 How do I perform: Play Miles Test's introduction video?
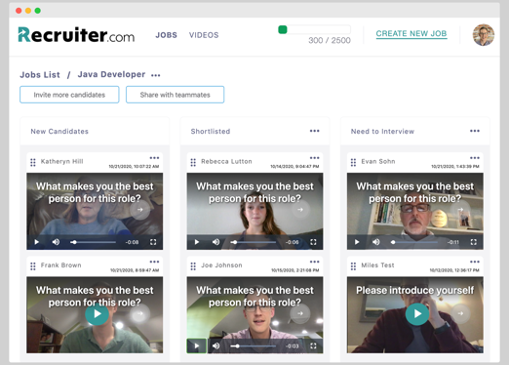417,314
